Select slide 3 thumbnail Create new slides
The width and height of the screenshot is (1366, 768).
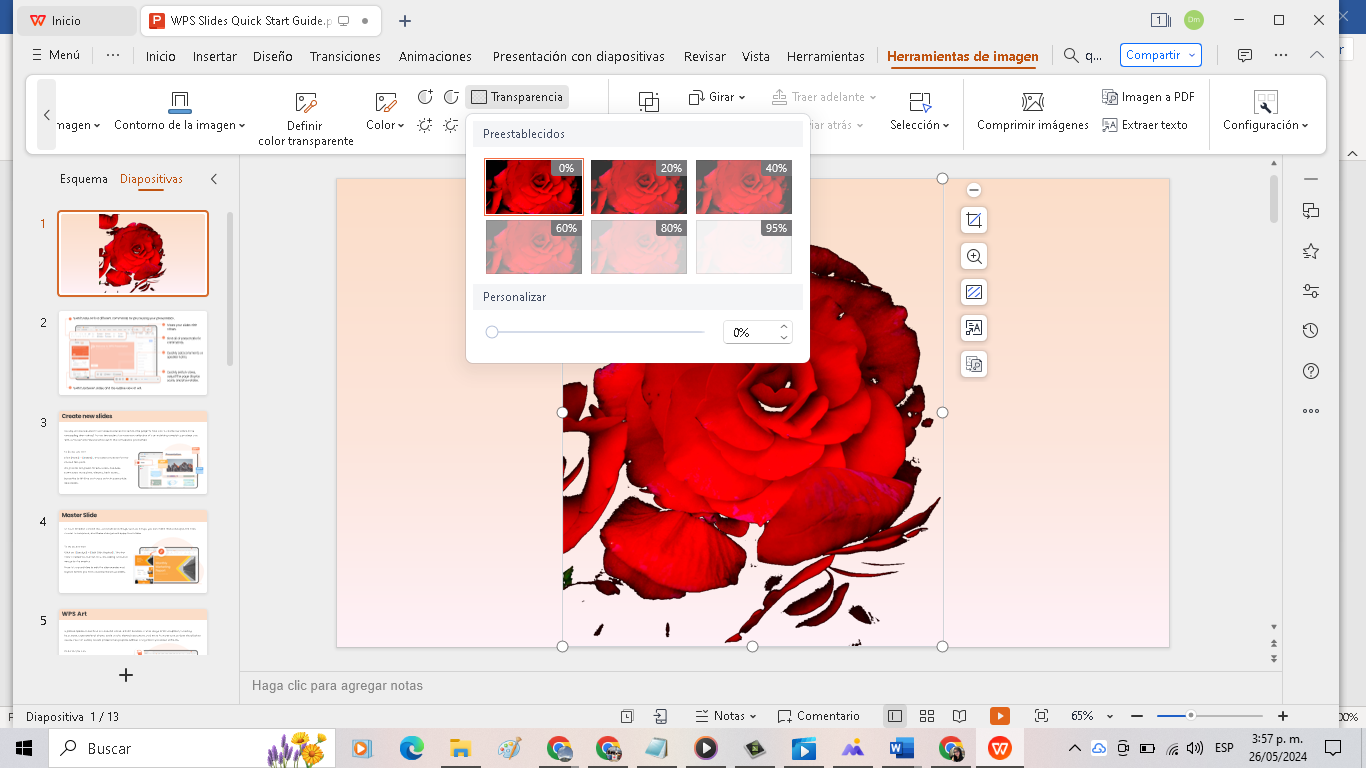click(133, 452)
